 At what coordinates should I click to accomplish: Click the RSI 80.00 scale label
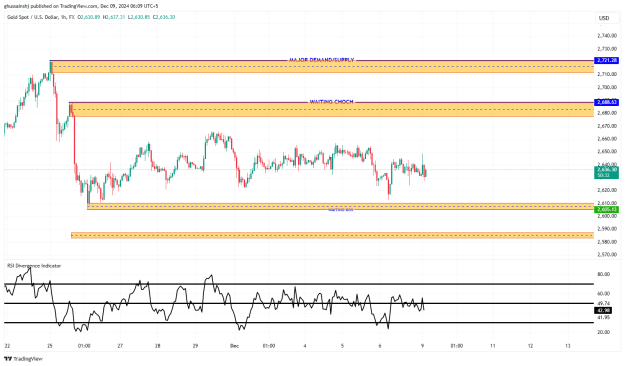click(603, 274)
